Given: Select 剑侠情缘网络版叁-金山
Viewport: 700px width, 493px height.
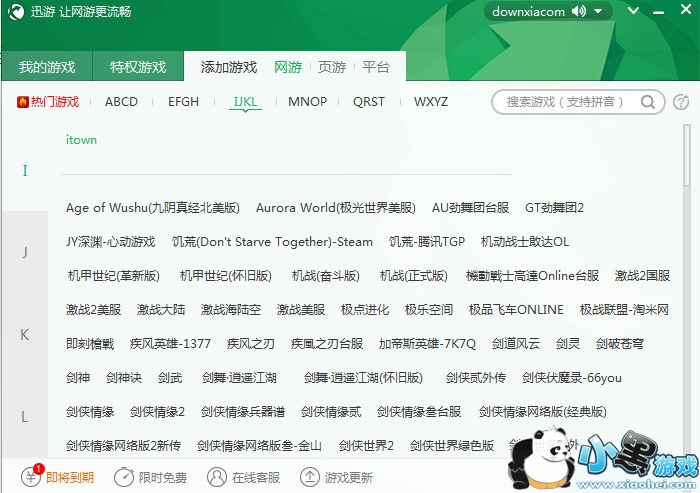Looking at the screenshot, I should (259, 446).
